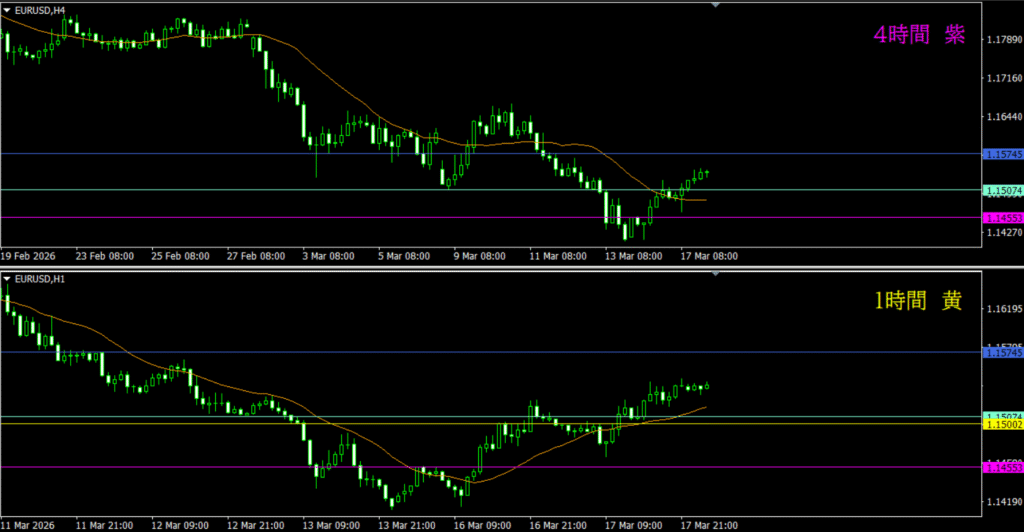Viewport: 1024px width, 532px height.
Task: Click the 1.16195 price on H1 scale
Action: coord(1002,310)
